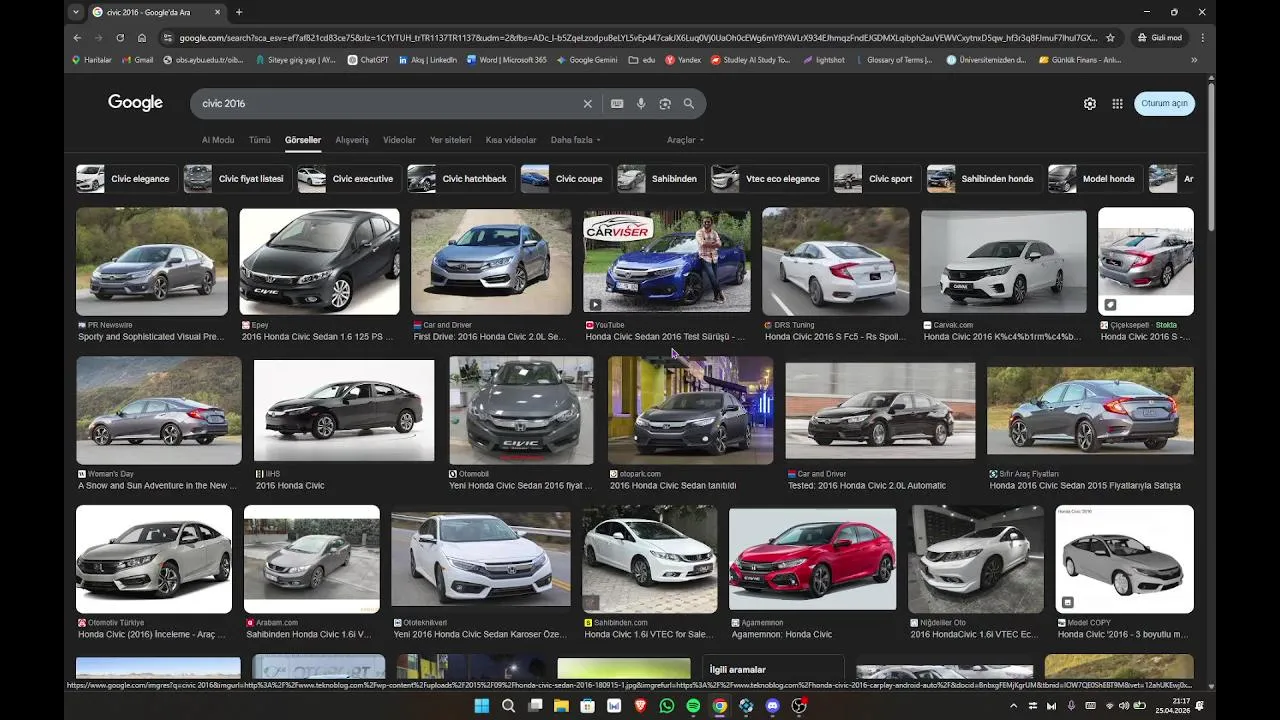Open the Google apps grid
The image size is (1280, 720).
pos(1118,104)
